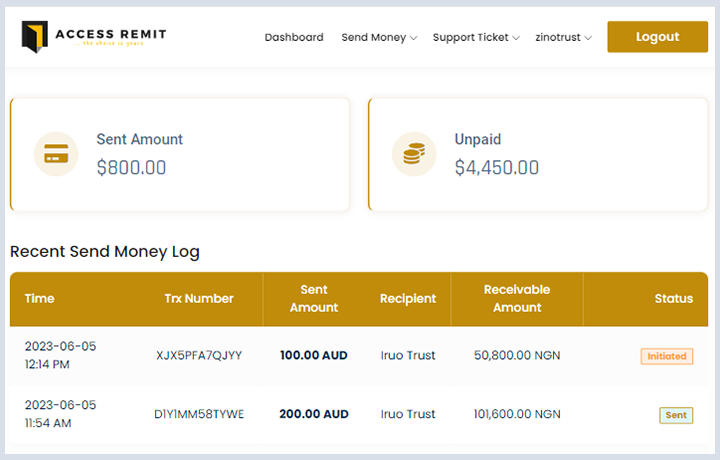The image size is (720, 460).
Task: Click Iruo Trust in the 11:54 AM row
Action: click(408, 414)
